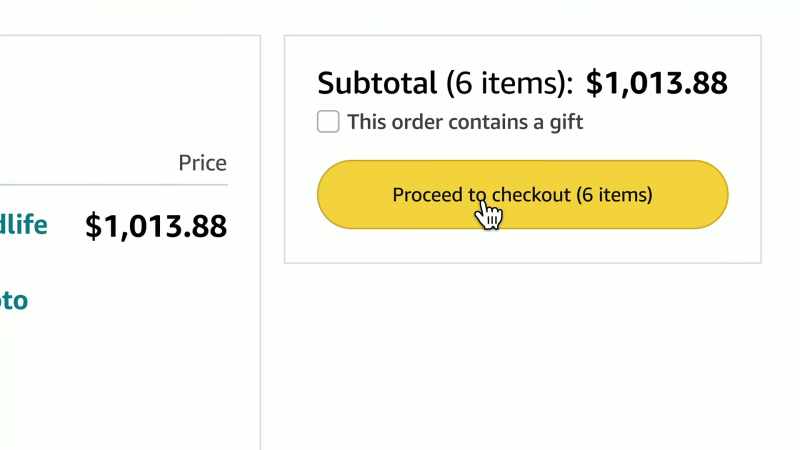The image size is (800, 450).
Task: Click the divider line below the Price header
Action: [114, 185]
